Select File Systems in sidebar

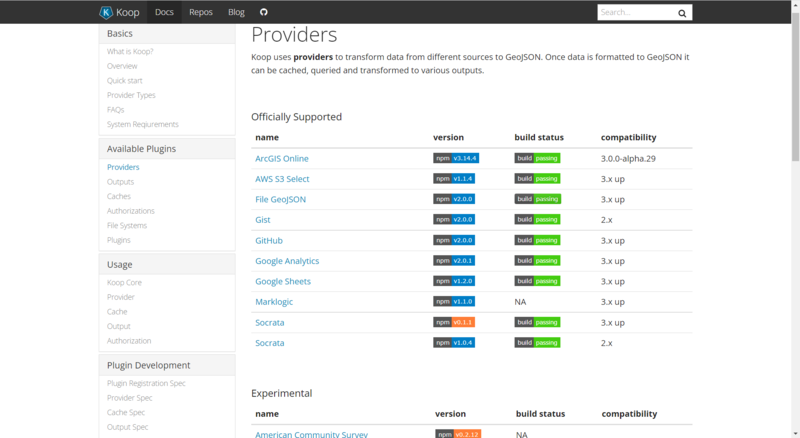pos(127,225)
